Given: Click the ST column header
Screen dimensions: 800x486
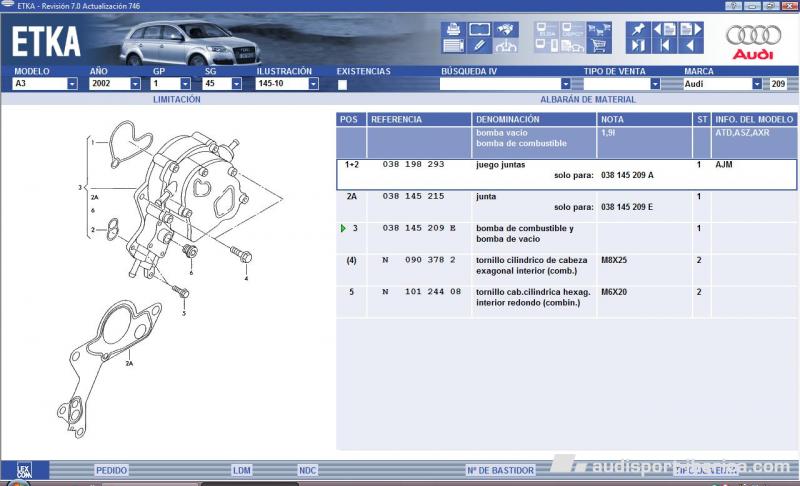Looking at the screenshot, I should [702, 119].
